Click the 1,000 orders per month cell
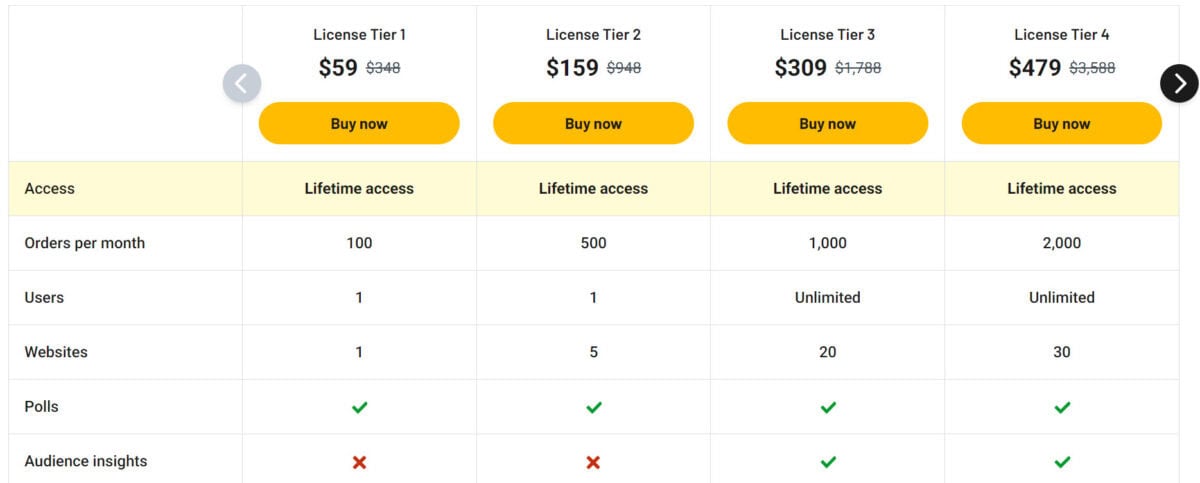 828,243
